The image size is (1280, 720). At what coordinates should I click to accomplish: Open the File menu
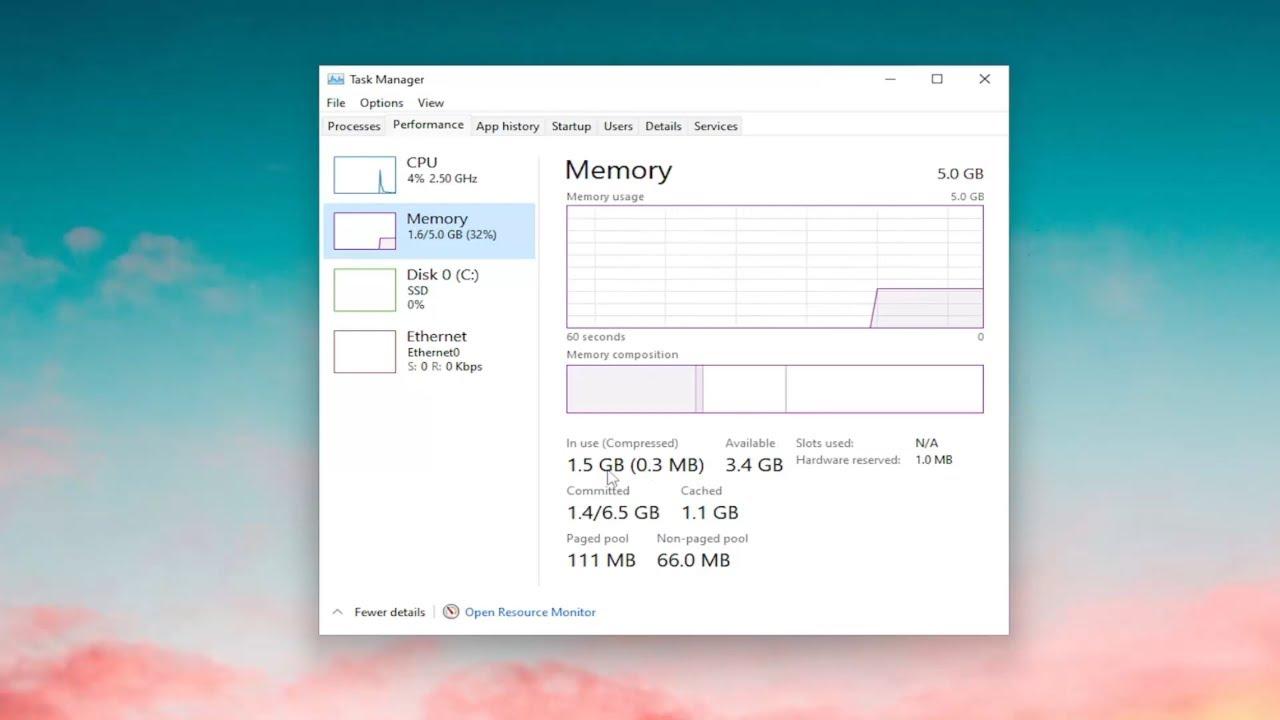(x=335, y=103)
